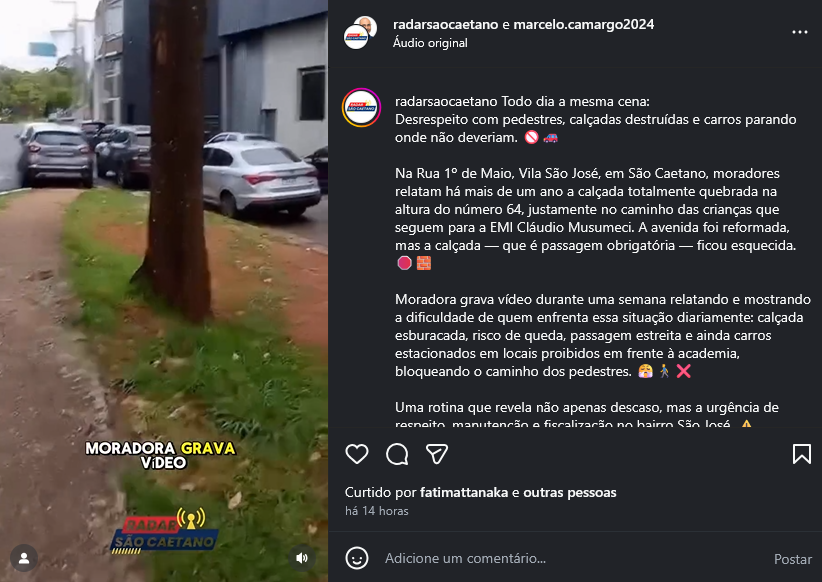Like the post with the heart icon
The width and height of the screenshot is (822, 582).
357,454
